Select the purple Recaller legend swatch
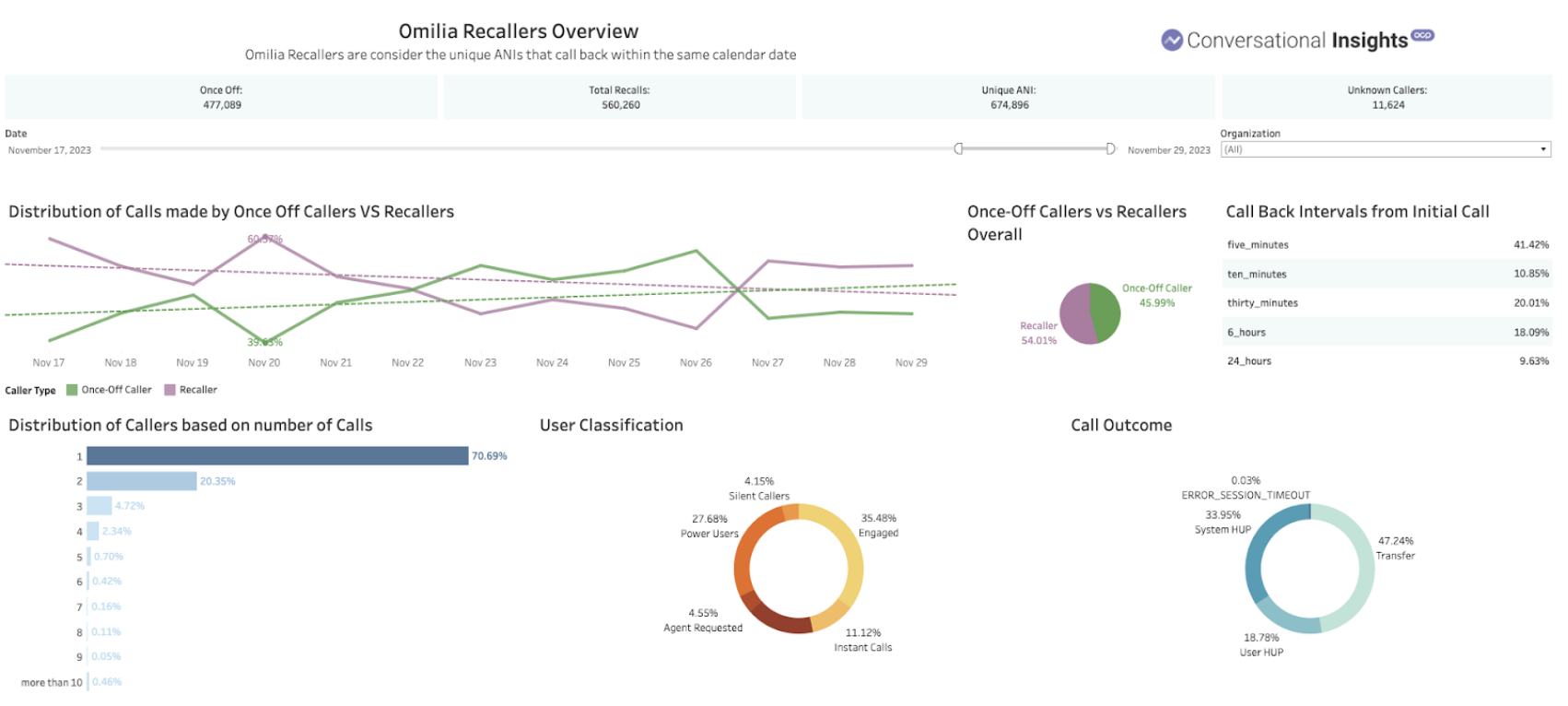The height and width of the screenshot is (706, 1568). pyautogui.click(x=170, y=390)
